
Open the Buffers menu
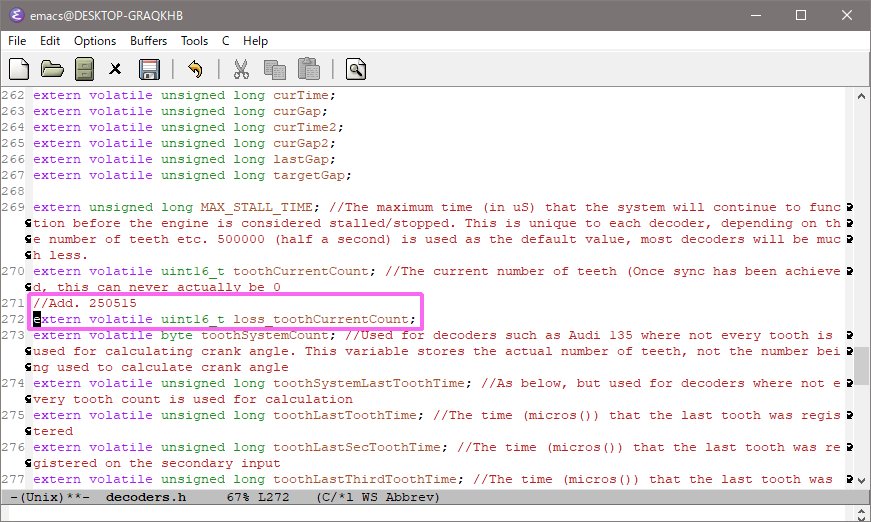coord(148,41)
